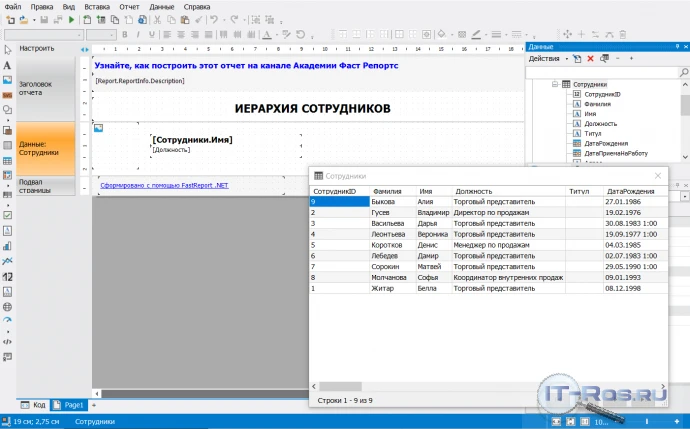
Task: Select the Gauge object tool
Action: click(7, 320)
